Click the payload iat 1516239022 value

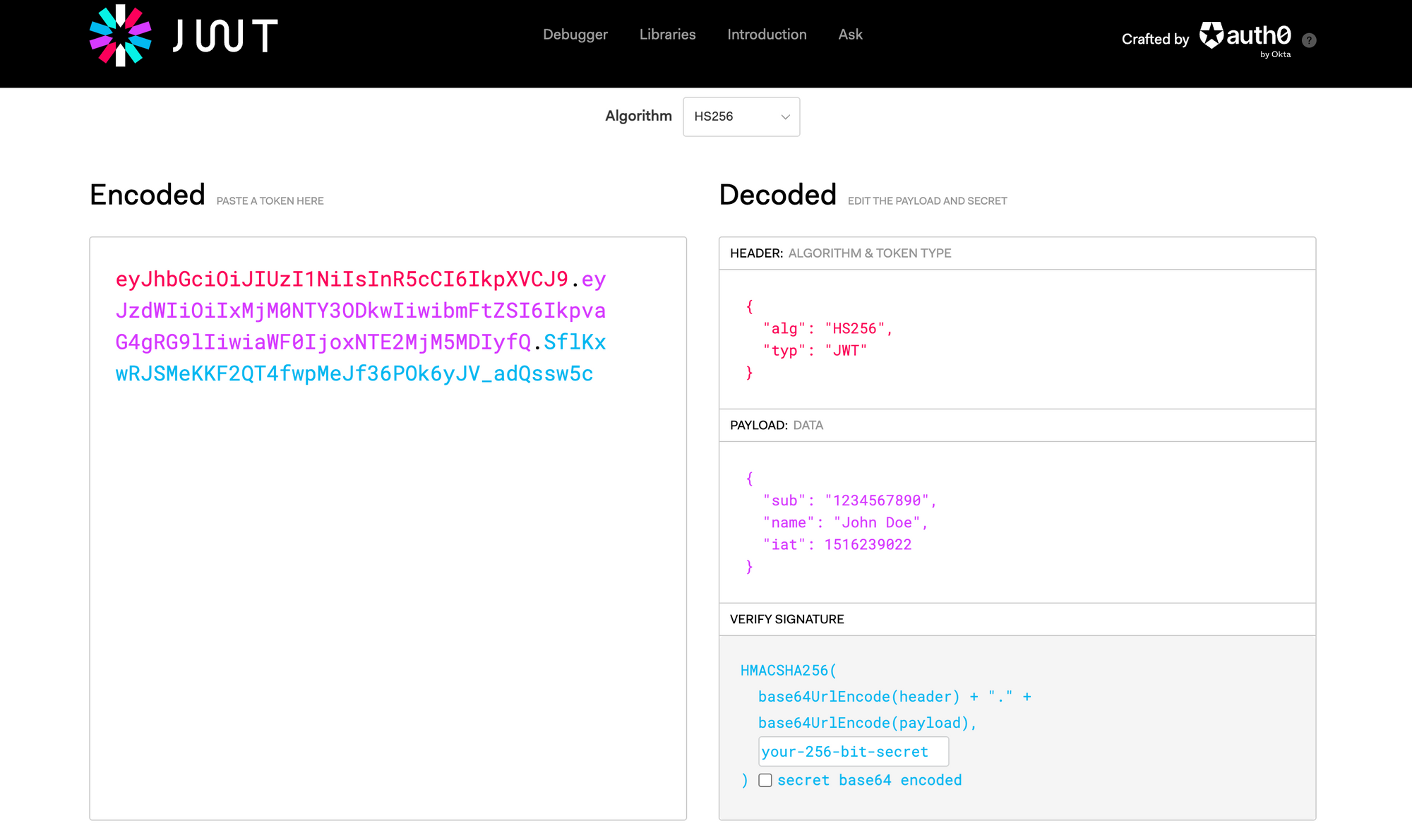868,544
